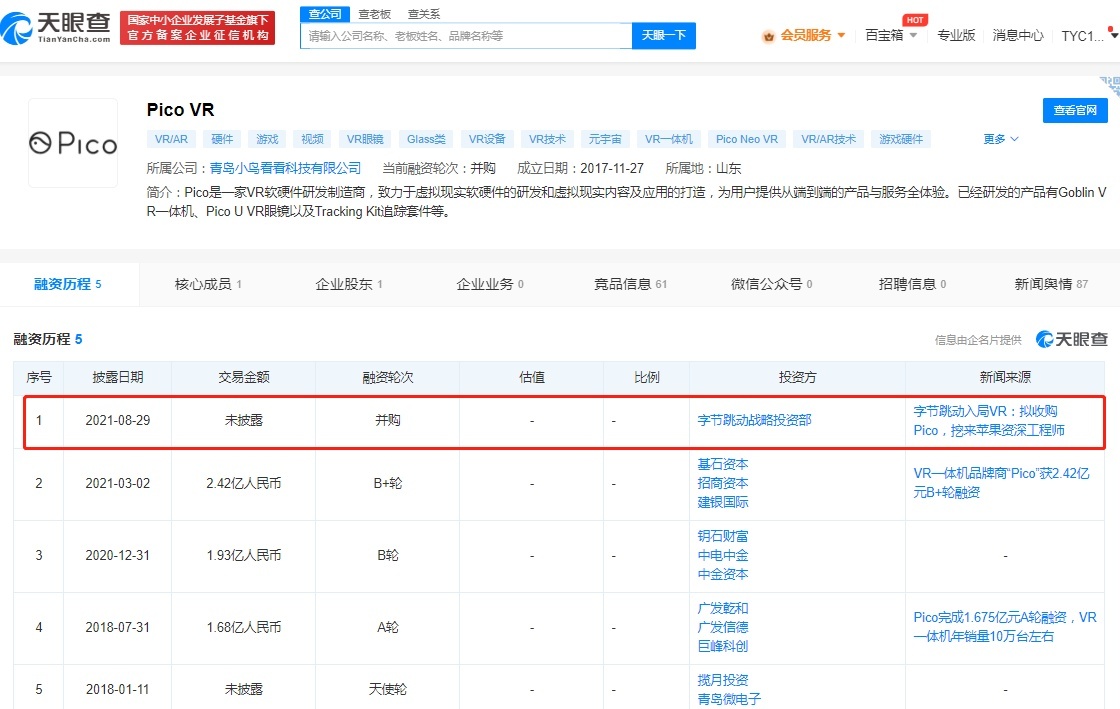Expand the 百宝箱 dropdown
The width and height of the screenshot is (1120, 709).
890,35
